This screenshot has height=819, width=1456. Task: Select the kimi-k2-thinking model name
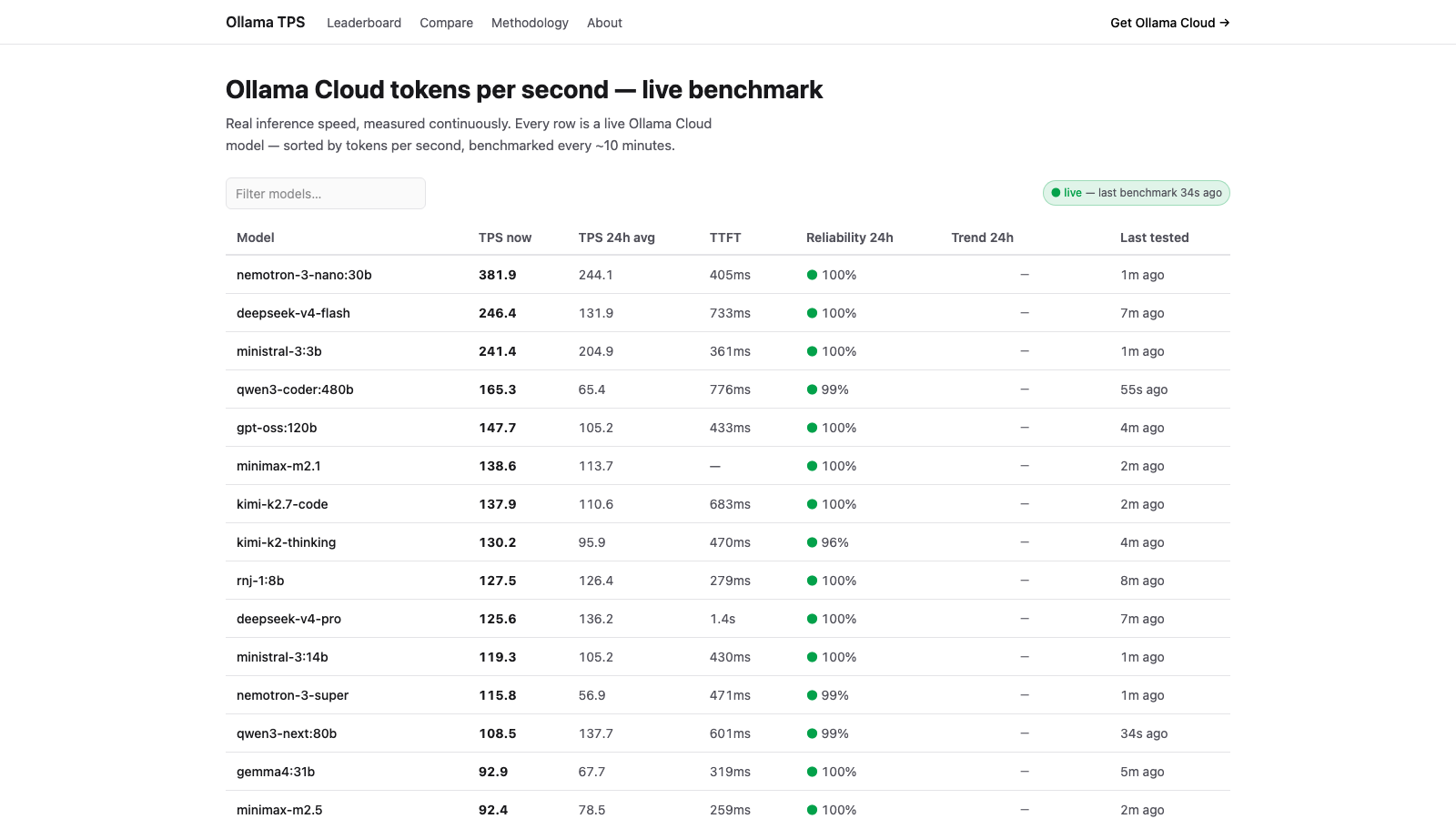tap(286, 542)
